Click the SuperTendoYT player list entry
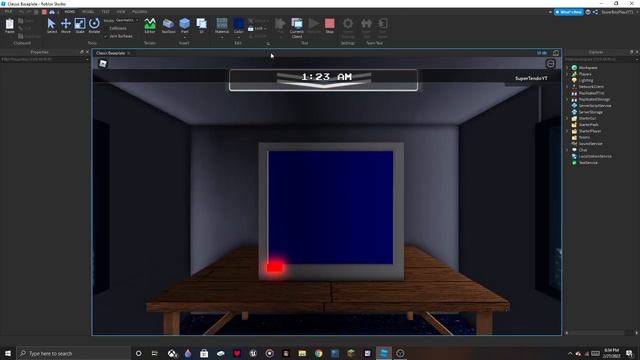This screenshot has height=360, width=640. pyautogui.click(x=531, y=78)
